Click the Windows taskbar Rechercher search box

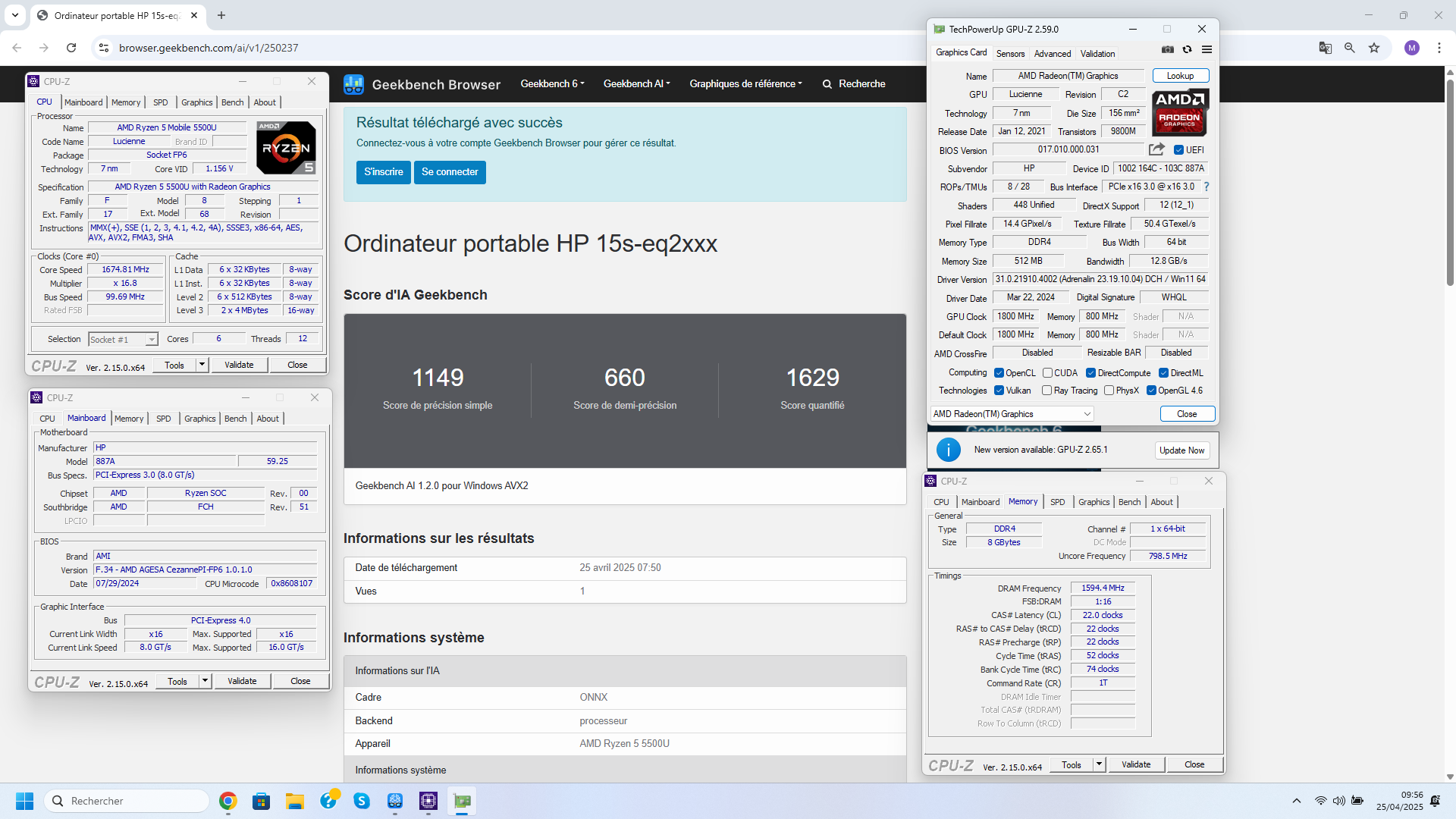click(x=127, y=801)
